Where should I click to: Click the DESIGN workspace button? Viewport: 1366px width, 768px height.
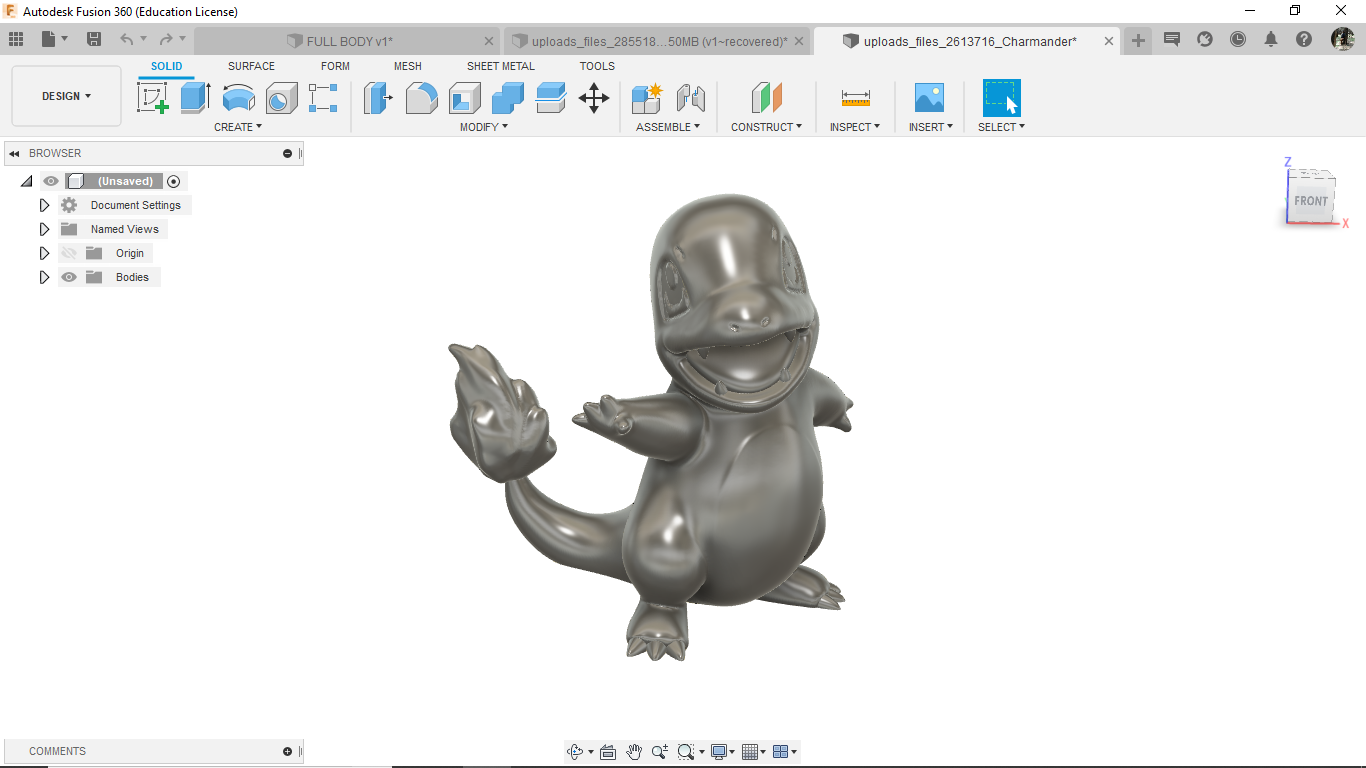65,96
